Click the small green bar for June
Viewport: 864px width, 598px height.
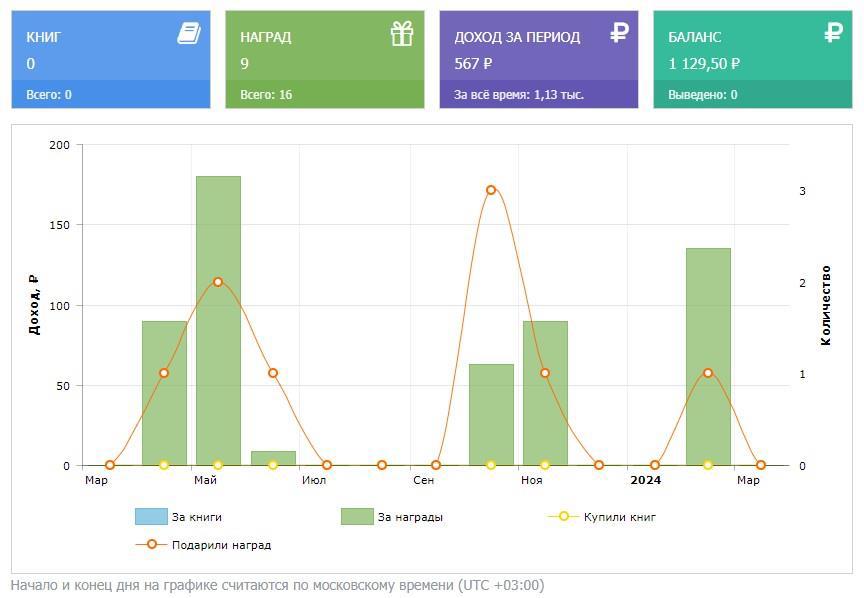click(x=273, y=458)
